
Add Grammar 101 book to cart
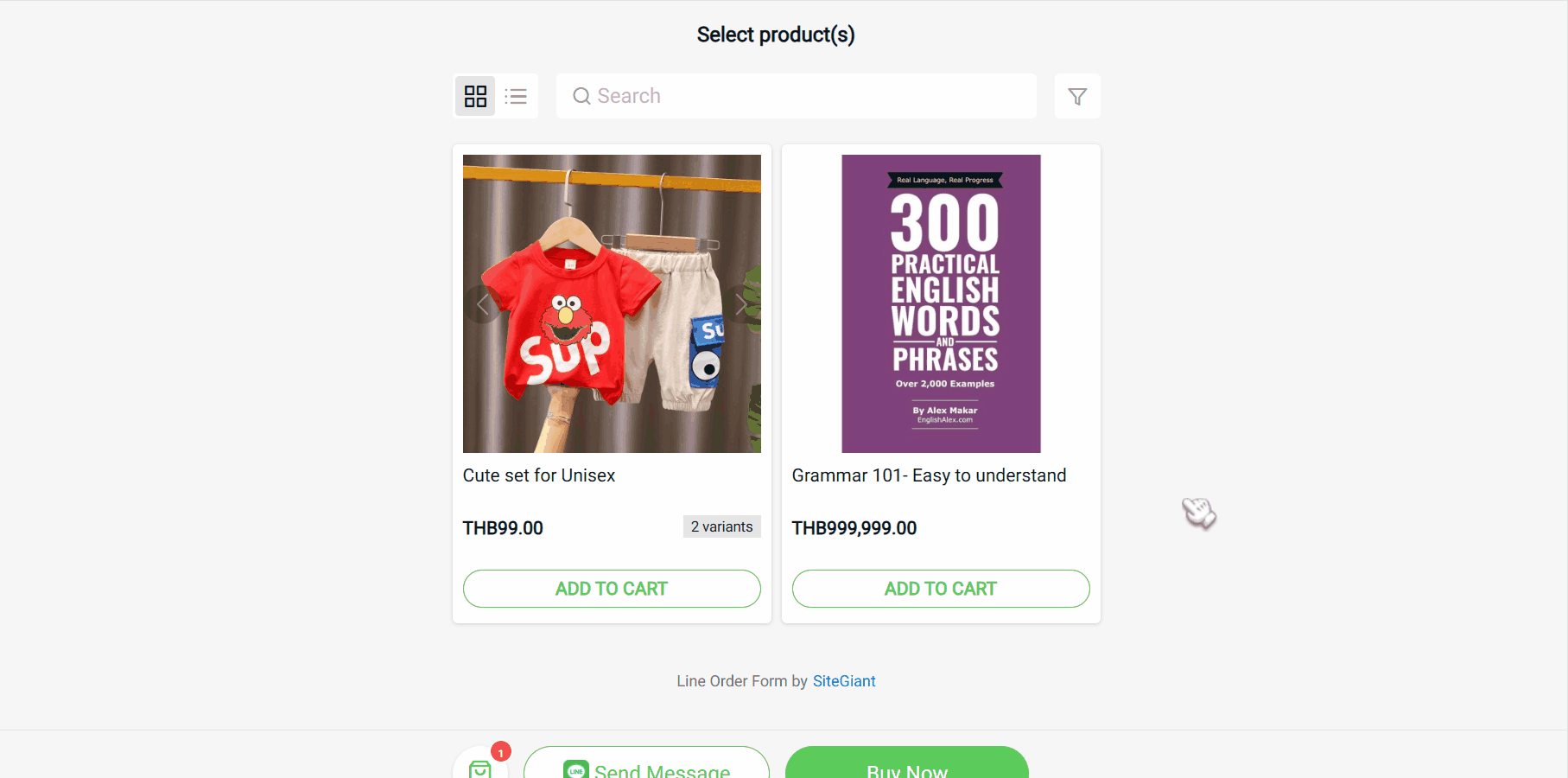pos(940,589)
